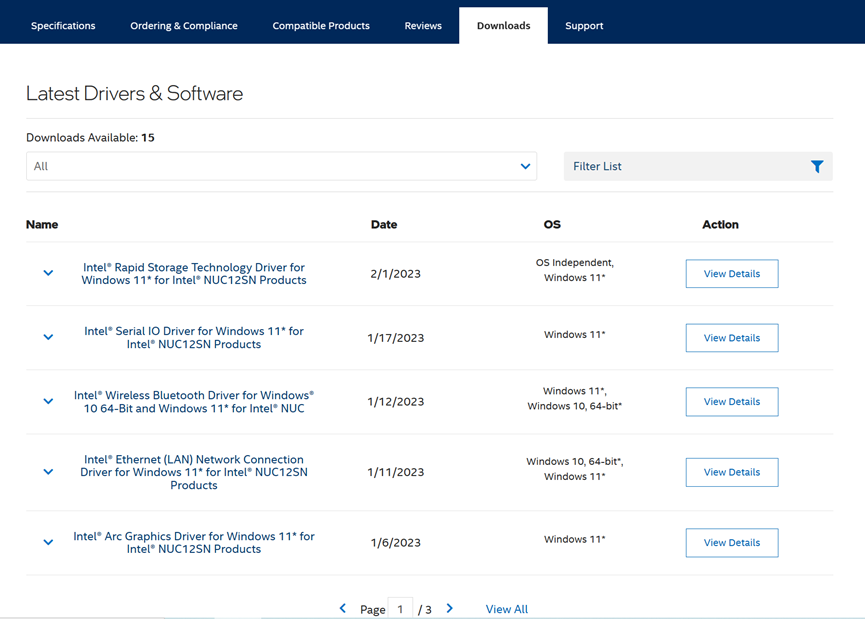Open the Compatible Products tab
Screen dimensions: 865x619
click(321, 26)
